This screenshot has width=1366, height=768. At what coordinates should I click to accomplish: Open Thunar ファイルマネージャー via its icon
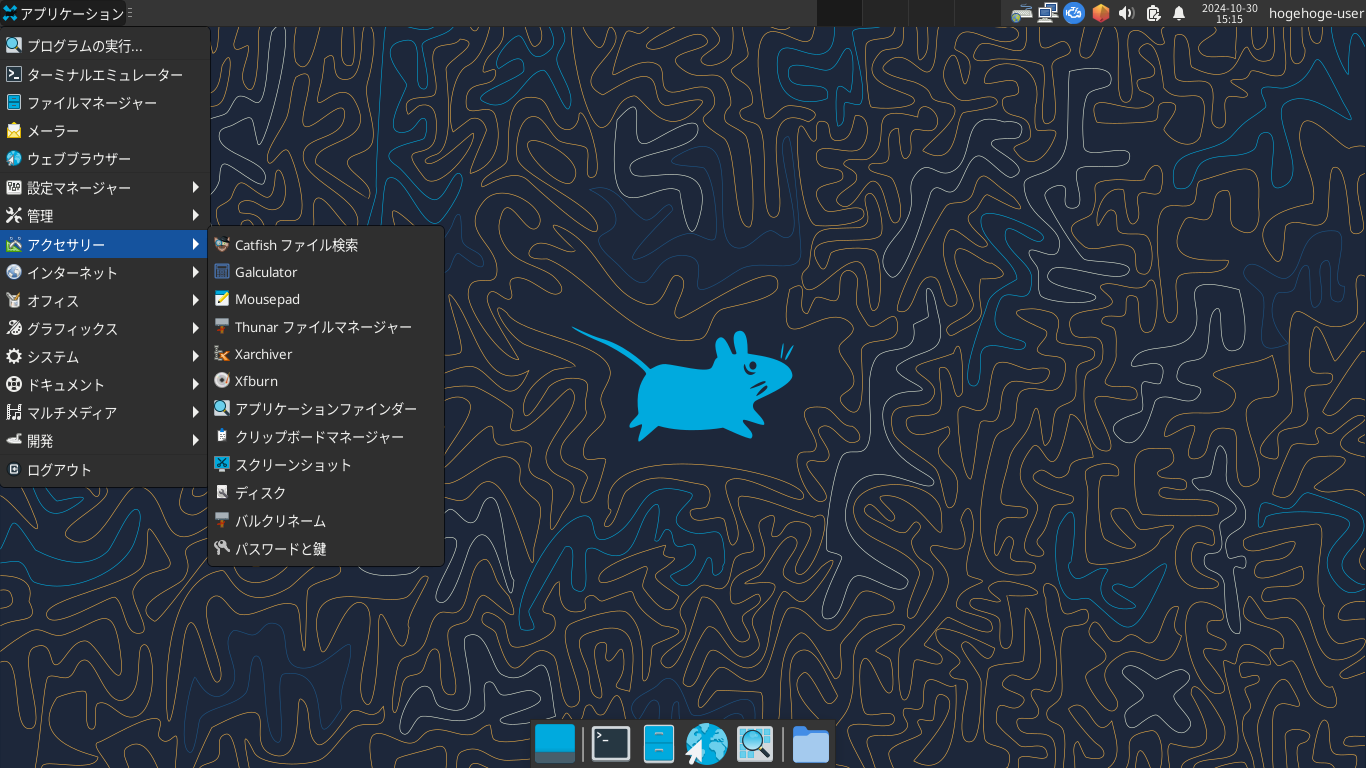pos(222,326)
